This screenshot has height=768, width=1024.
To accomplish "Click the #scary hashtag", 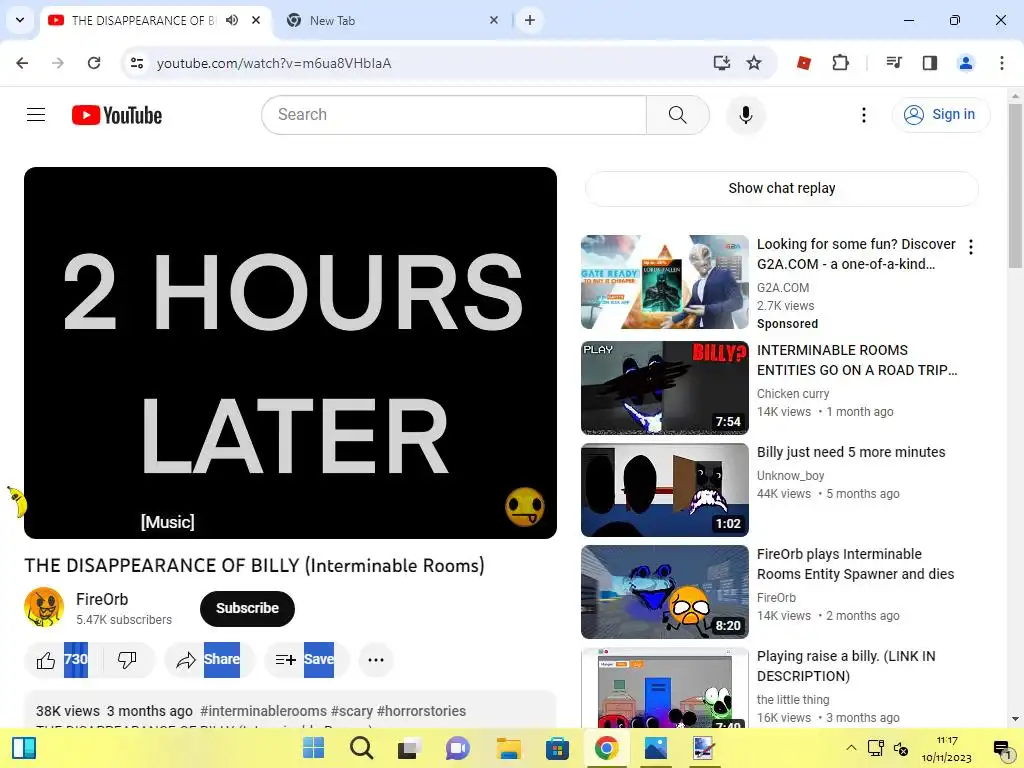I will [352, 711].
